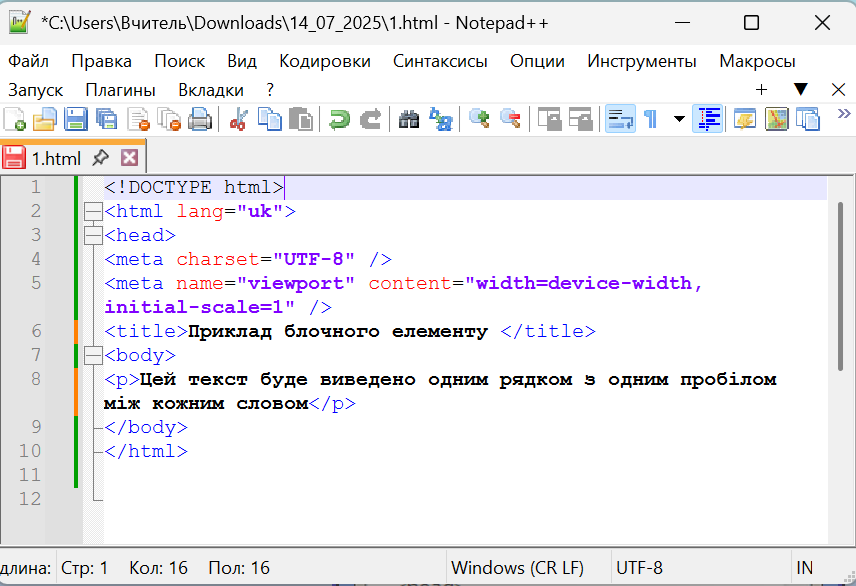Click the New file toolbar icon
The image size is (856, 586).
click(15, 120)
